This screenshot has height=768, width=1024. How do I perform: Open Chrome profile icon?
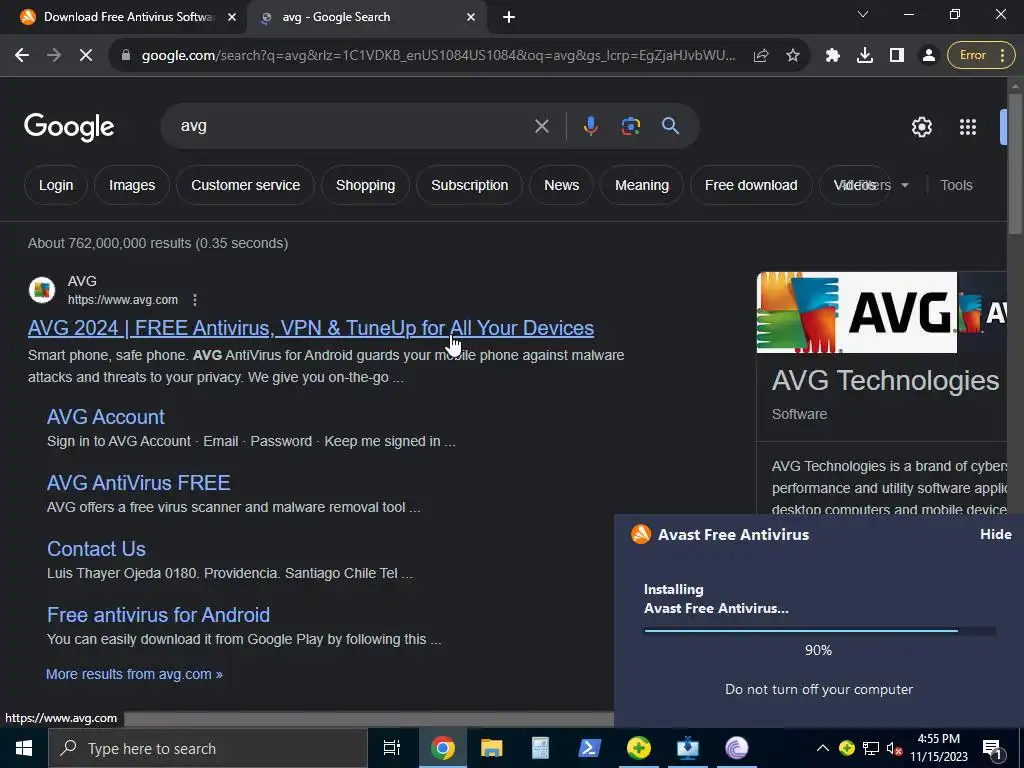(x=928, y=56)
